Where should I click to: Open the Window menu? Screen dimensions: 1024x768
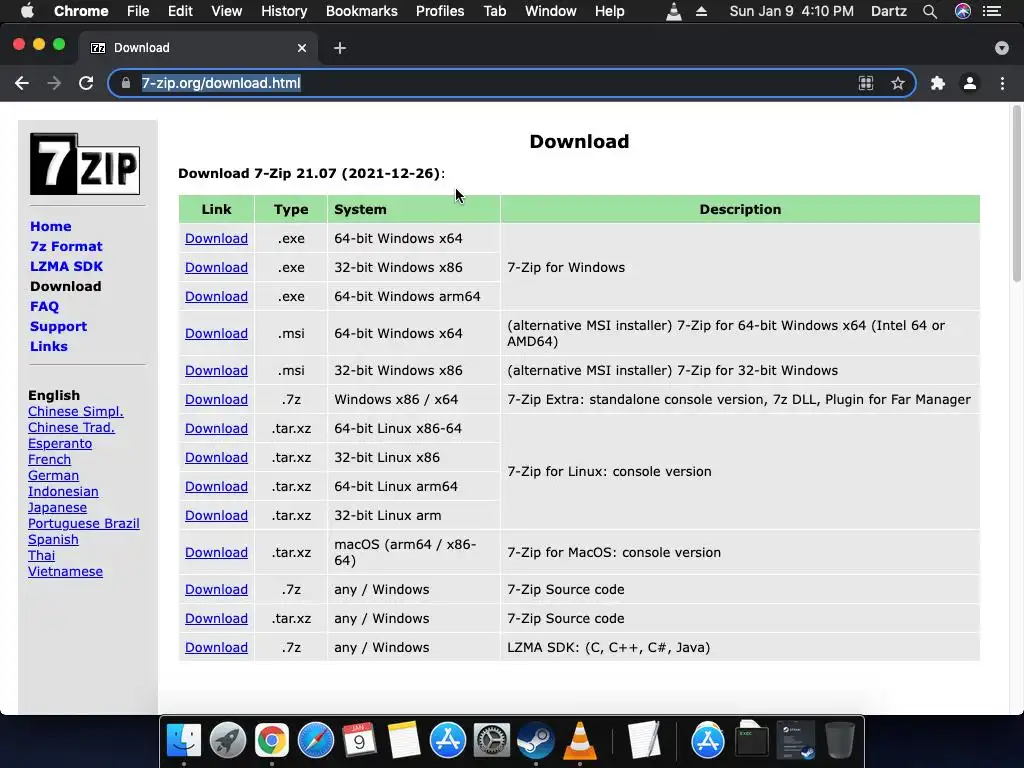[x=551, y=11]
